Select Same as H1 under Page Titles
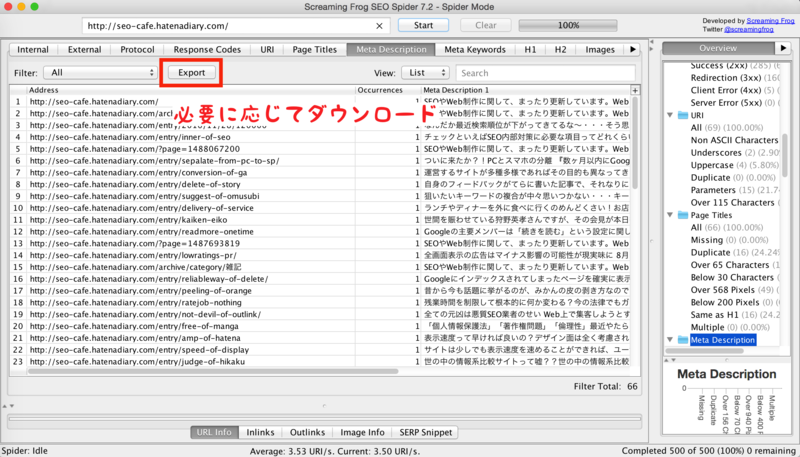 coord(735,315)
